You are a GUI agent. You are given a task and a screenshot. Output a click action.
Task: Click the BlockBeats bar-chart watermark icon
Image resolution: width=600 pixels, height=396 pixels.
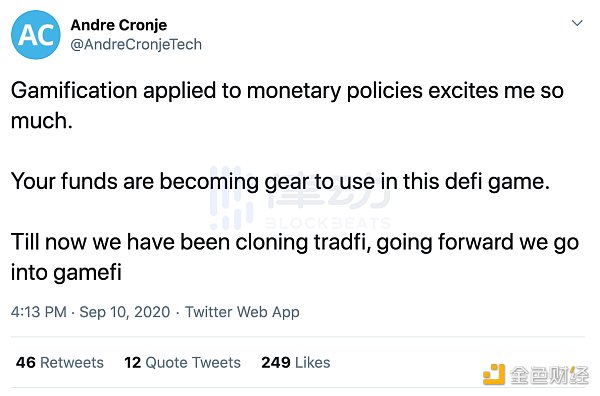click(231, 197)
